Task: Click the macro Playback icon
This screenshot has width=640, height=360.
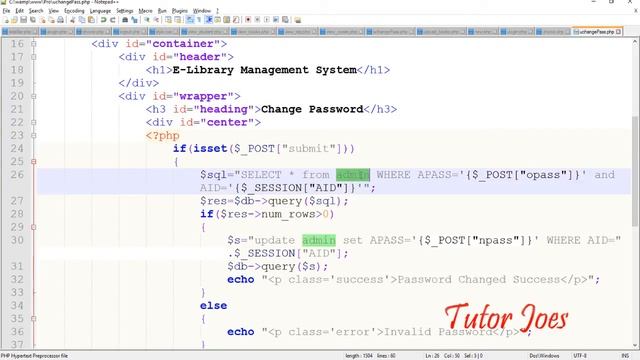Action: pyautogui.click(x=267, y=20)
